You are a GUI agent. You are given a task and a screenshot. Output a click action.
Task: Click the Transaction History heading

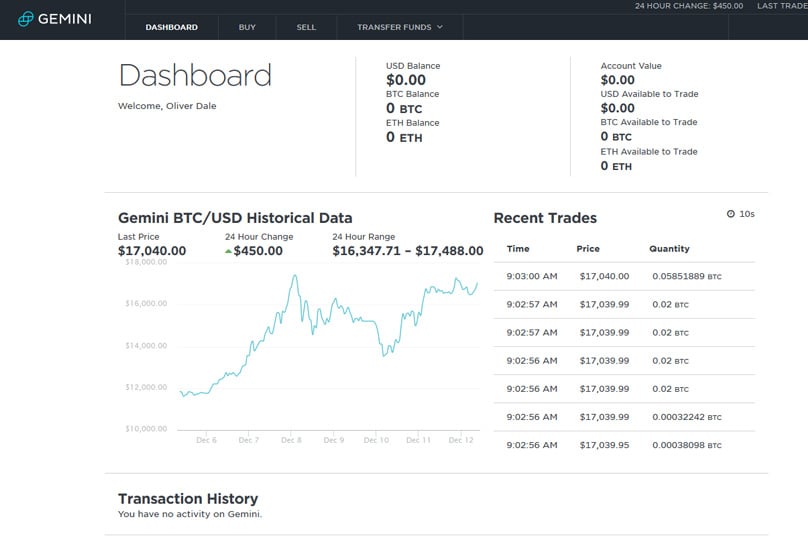pos(188,498)
